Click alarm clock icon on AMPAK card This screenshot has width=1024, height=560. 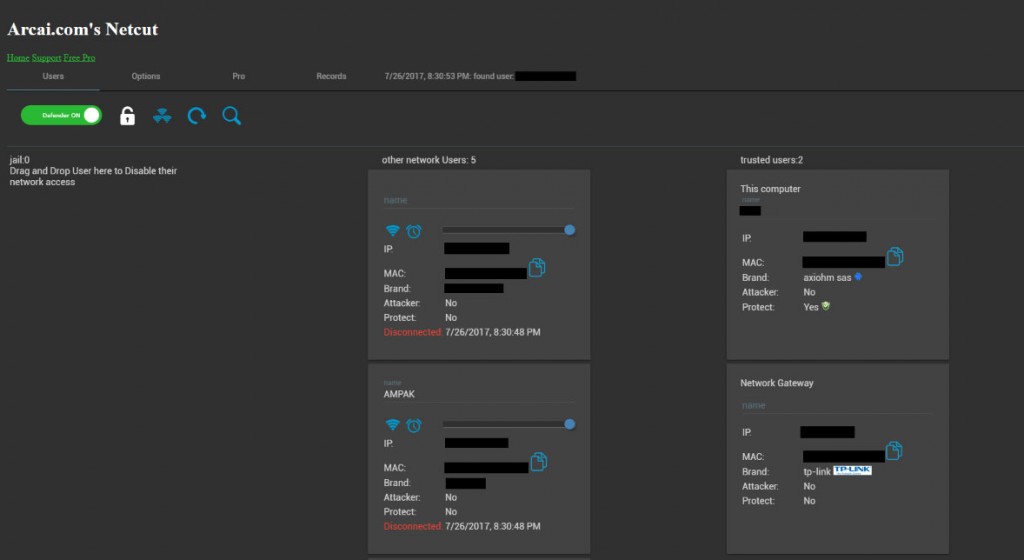pos(414,424)
